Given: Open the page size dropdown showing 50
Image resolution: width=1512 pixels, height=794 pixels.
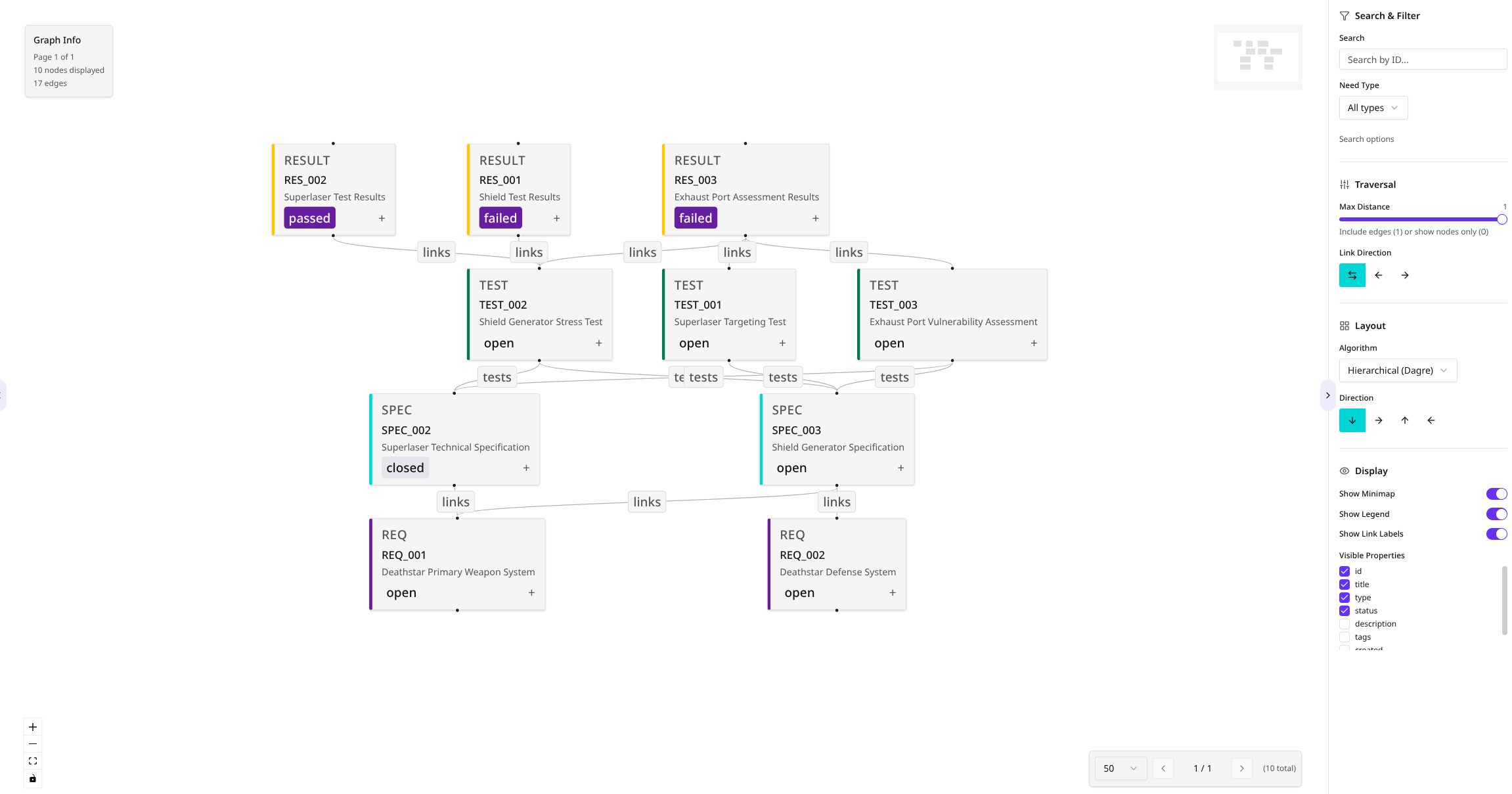Looking at the screenshot, I should tap(1120, 768).
